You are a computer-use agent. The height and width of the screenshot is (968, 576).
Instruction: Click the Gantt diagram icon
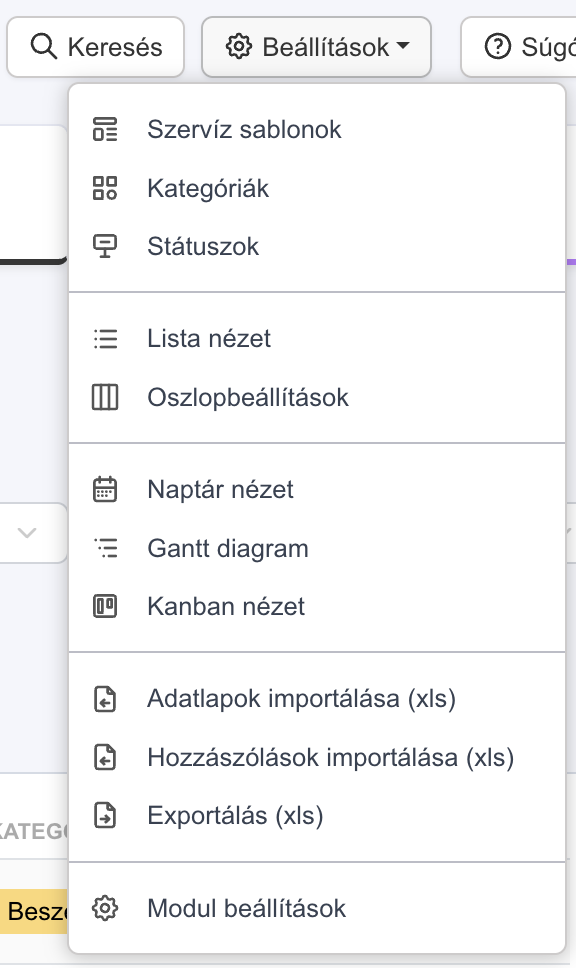click(x=105, y=548)
